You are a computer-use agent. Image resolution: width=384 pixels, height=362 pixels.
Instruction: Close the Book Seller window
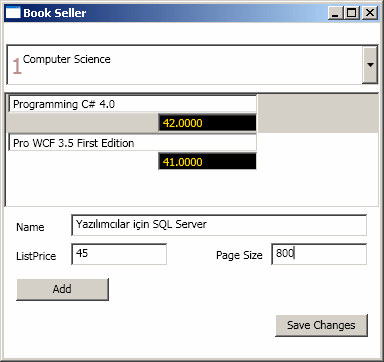click(x=370, y=13)
